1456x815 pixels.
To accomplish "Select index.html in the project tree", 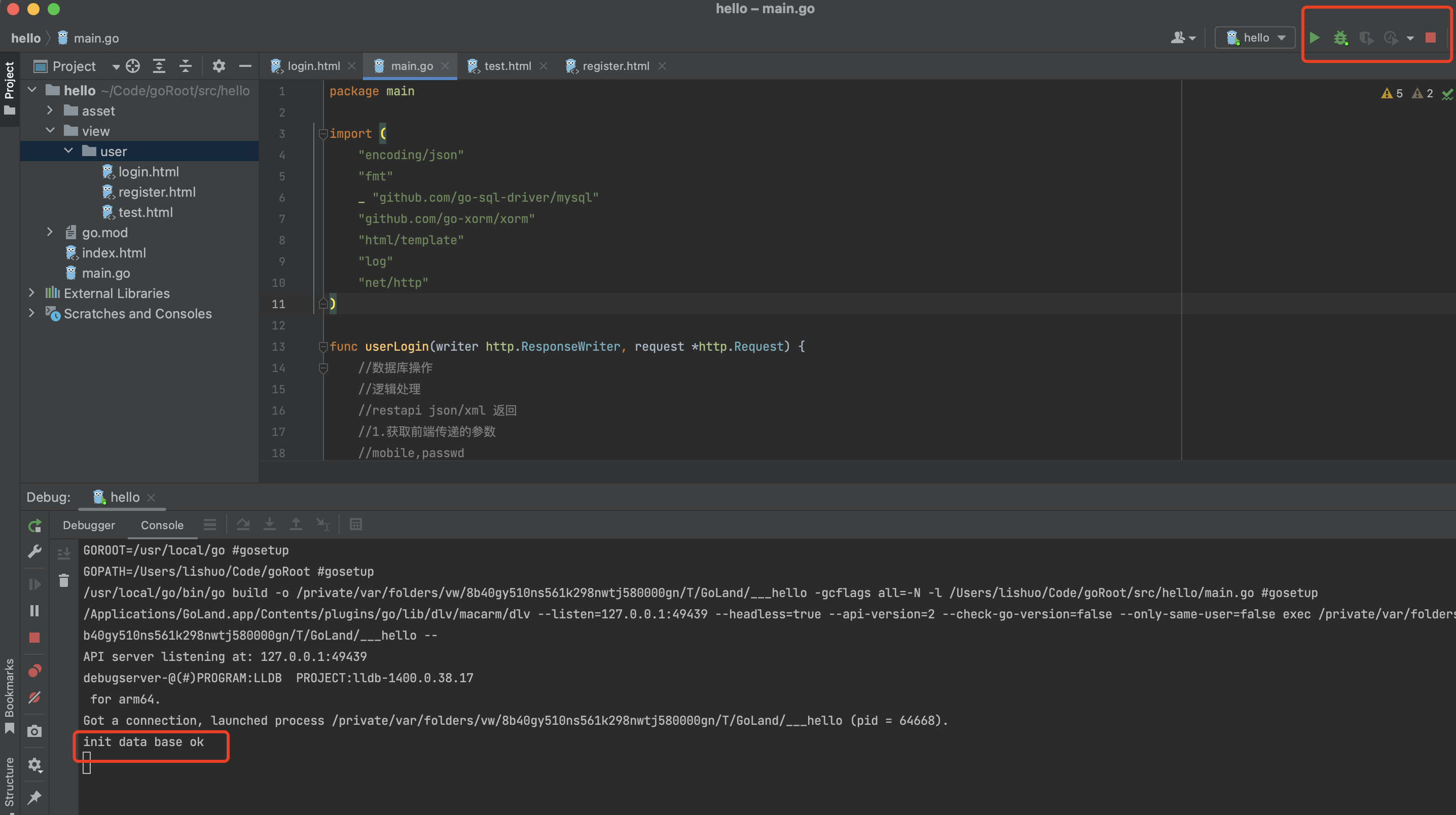I will [114, 252].
